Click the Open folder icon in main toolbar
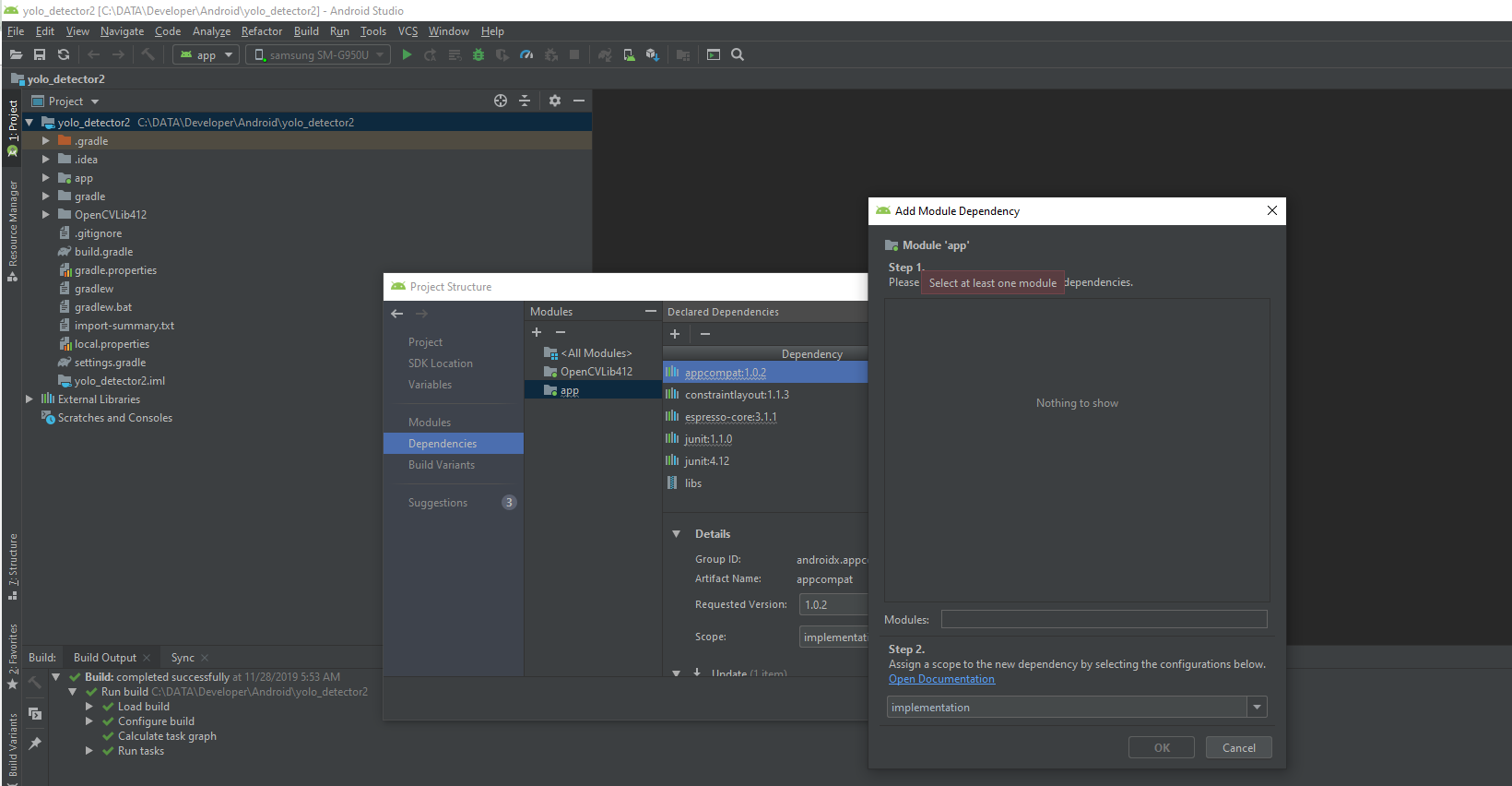This screenshot has width=1512, height=786. pyautogui.click(x=16, y=54)
